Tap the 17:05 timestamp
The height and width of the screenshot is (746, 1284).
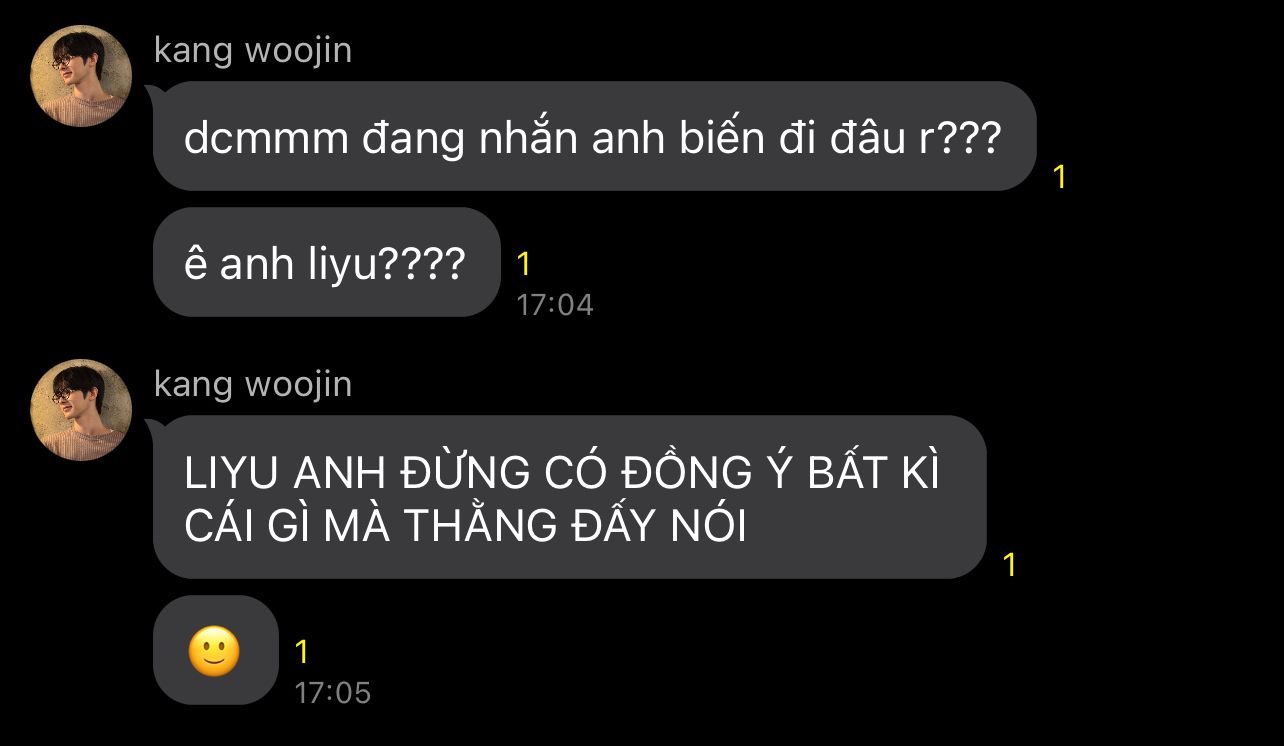coord(333,693)
